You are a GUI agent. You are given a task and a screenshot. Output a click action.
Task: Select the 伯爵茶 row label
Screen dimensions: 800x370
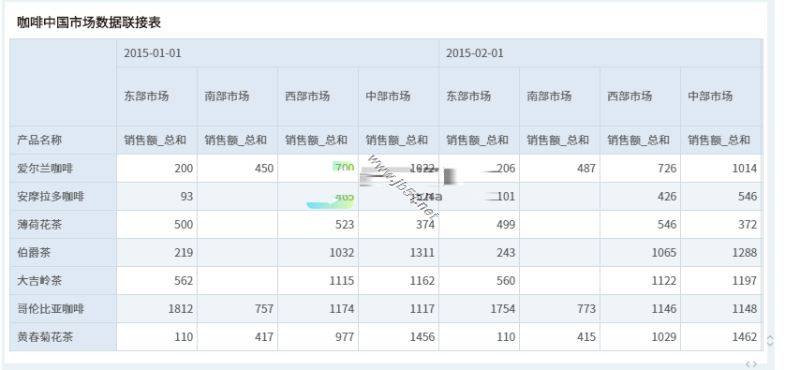[34, 253]
